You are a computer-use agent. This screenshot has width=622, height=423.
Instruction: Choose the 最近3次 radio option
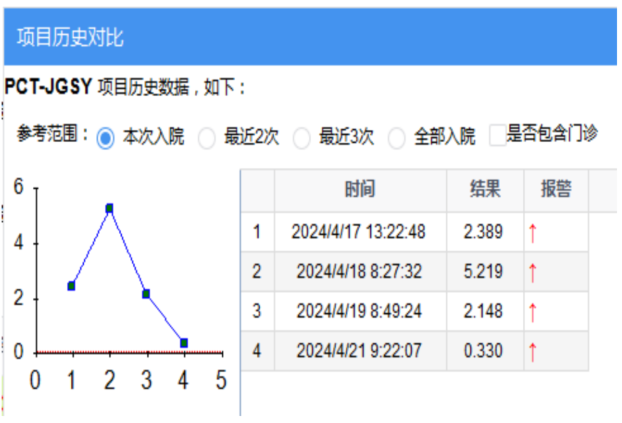(301, 139)
